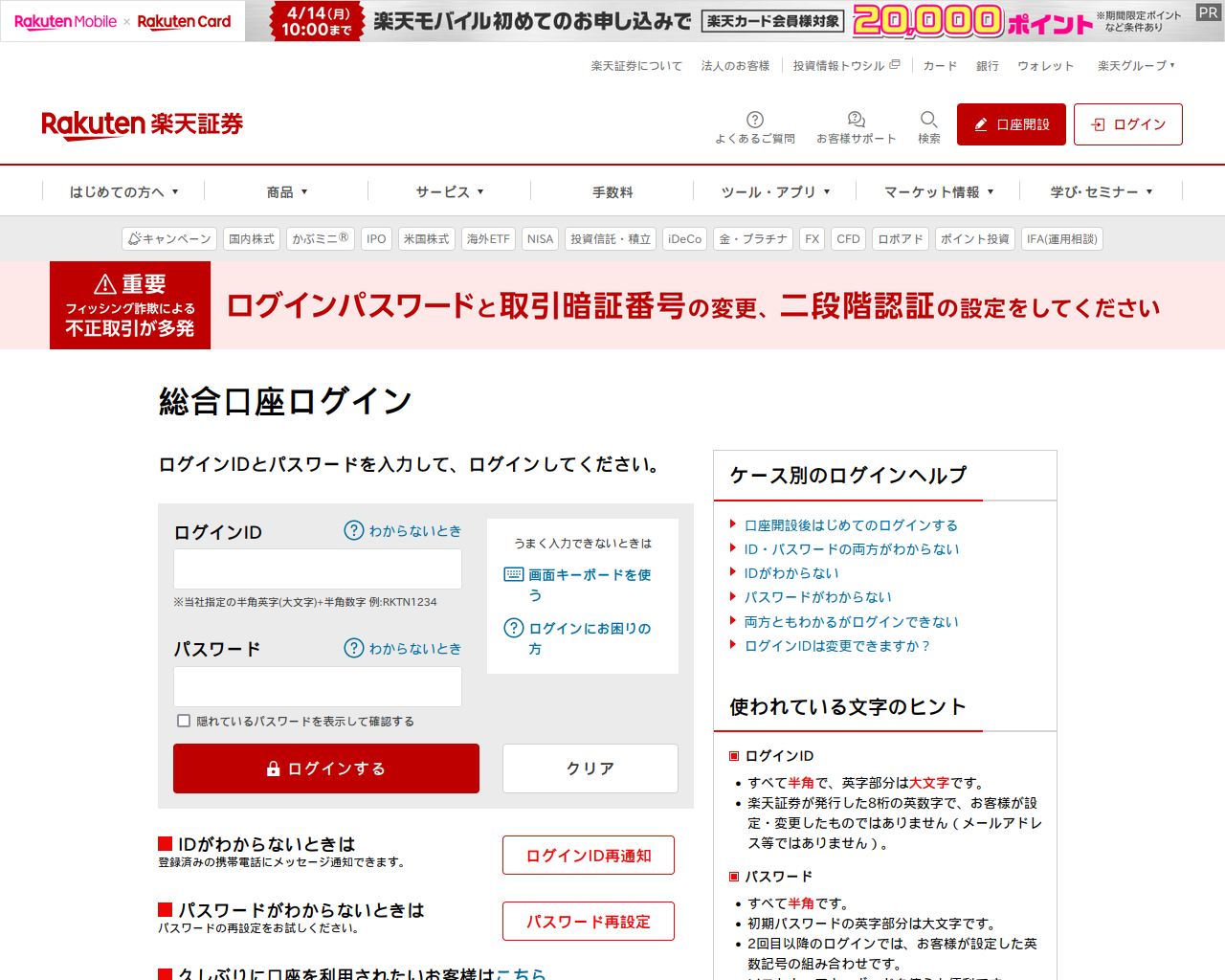Open お客様サポート chat icon
This screenshot has height=980, width=1225.
click(x=857, y=120)
